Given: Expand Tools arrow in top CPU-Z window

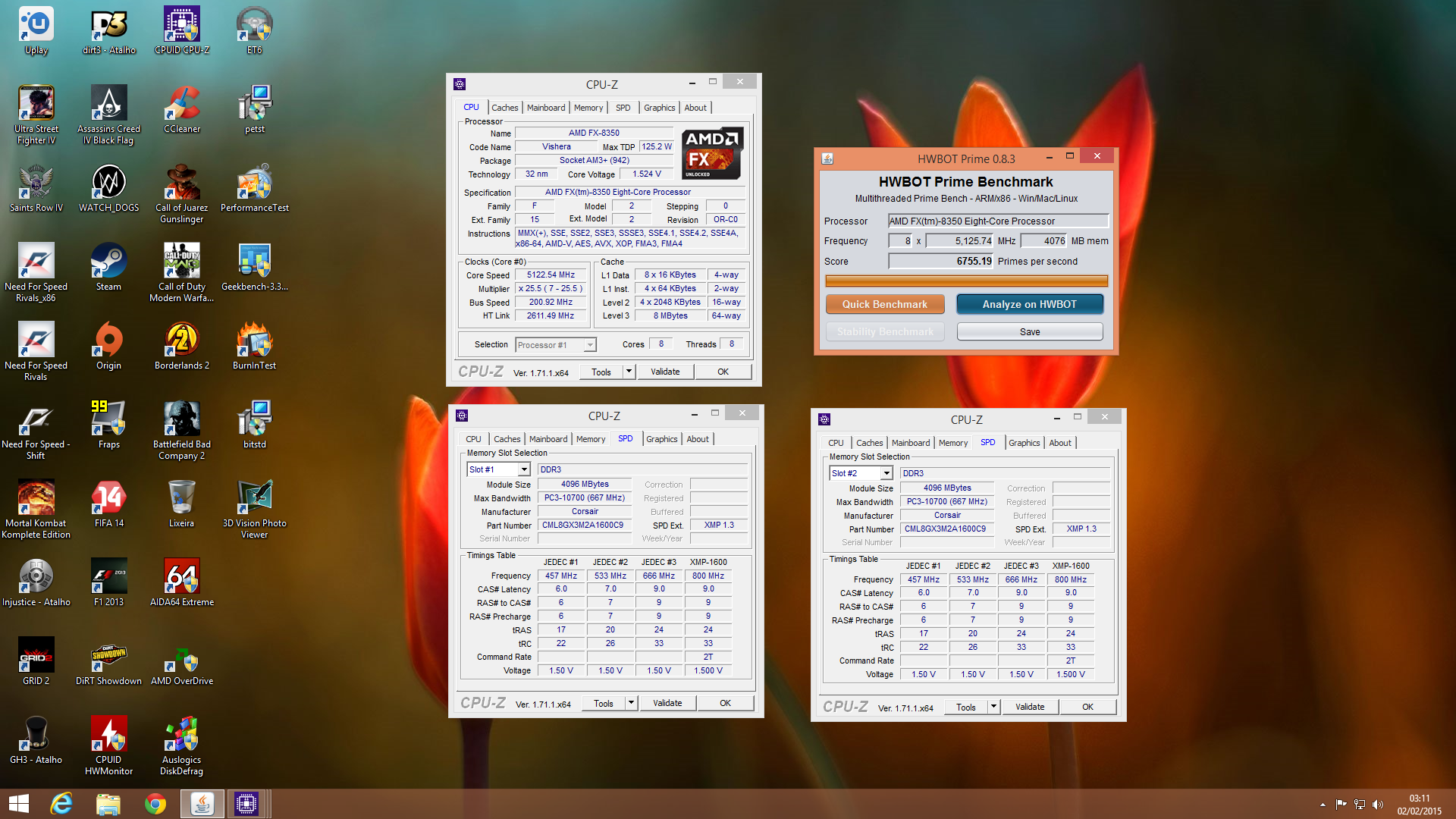Looking at the screenshot, I should coord(629,372).
